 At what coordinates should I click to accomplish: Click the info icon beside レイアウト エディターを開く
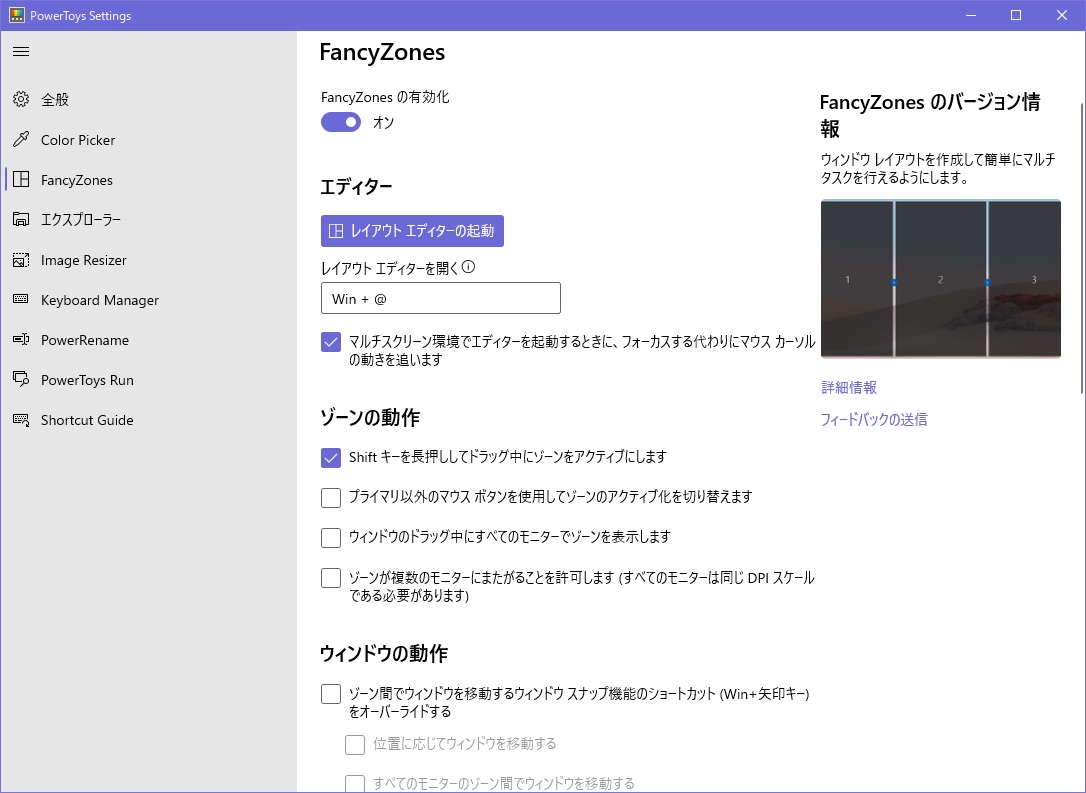tap(468, 267)
